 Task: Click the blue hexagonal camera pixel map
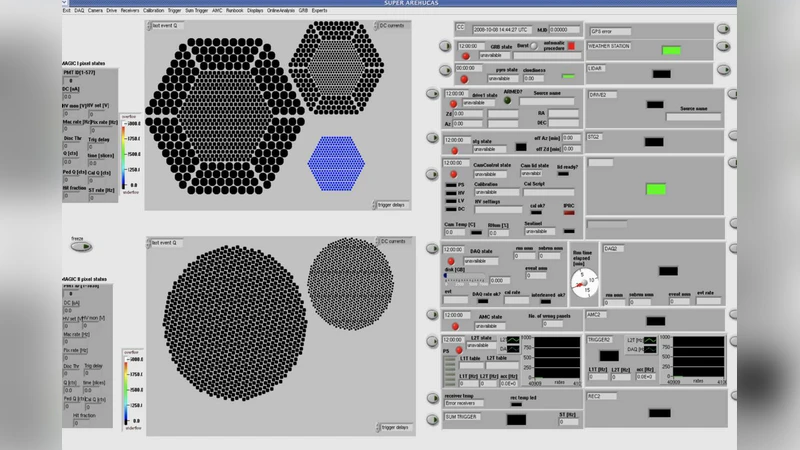337,160
